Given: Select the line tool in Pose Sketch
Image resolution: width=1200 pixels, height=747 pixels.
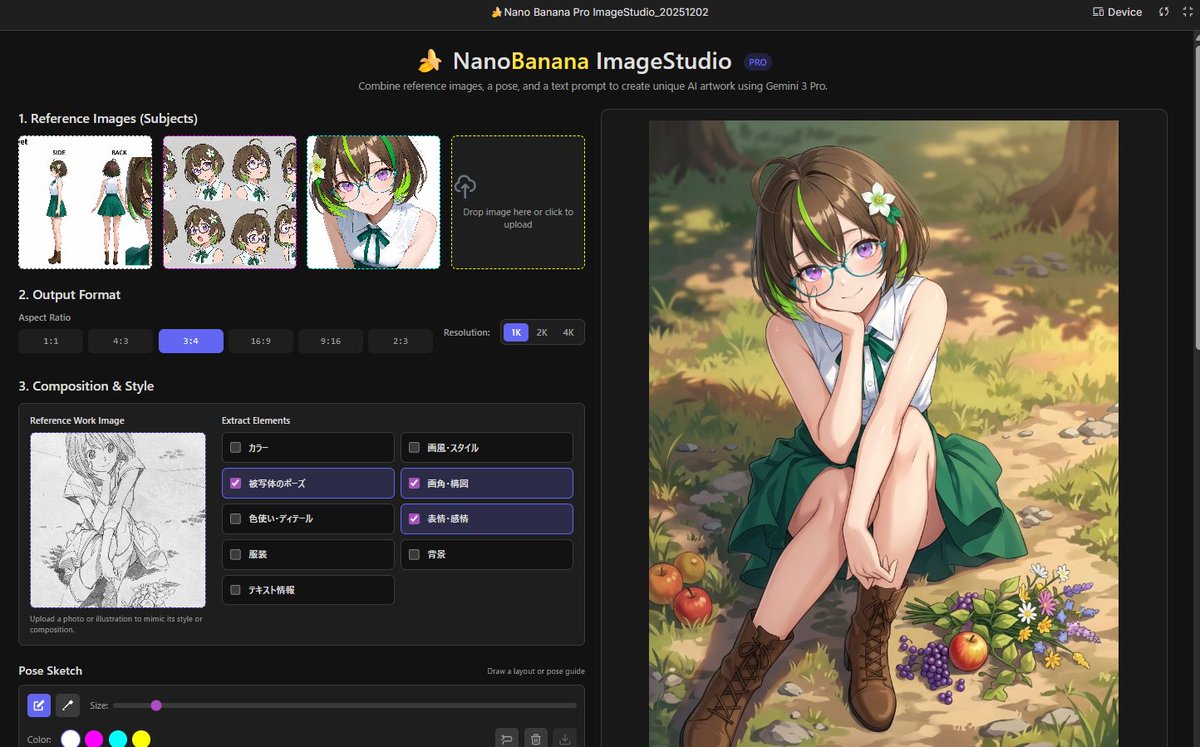Looking at the screenshot, I should pyautogui.click(x=67, y=705).
